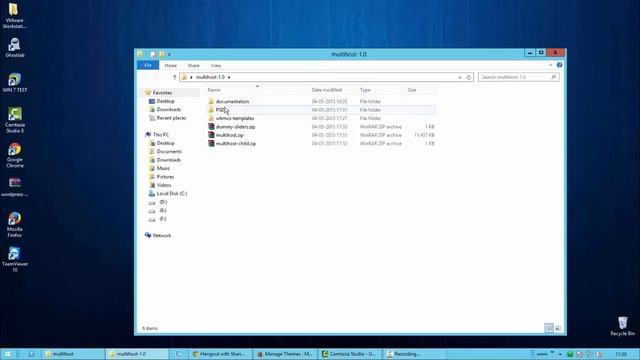Open the VMware Workstation desktop icon
The height and width of the screenshot is (360, 640).
click(14, 16)
